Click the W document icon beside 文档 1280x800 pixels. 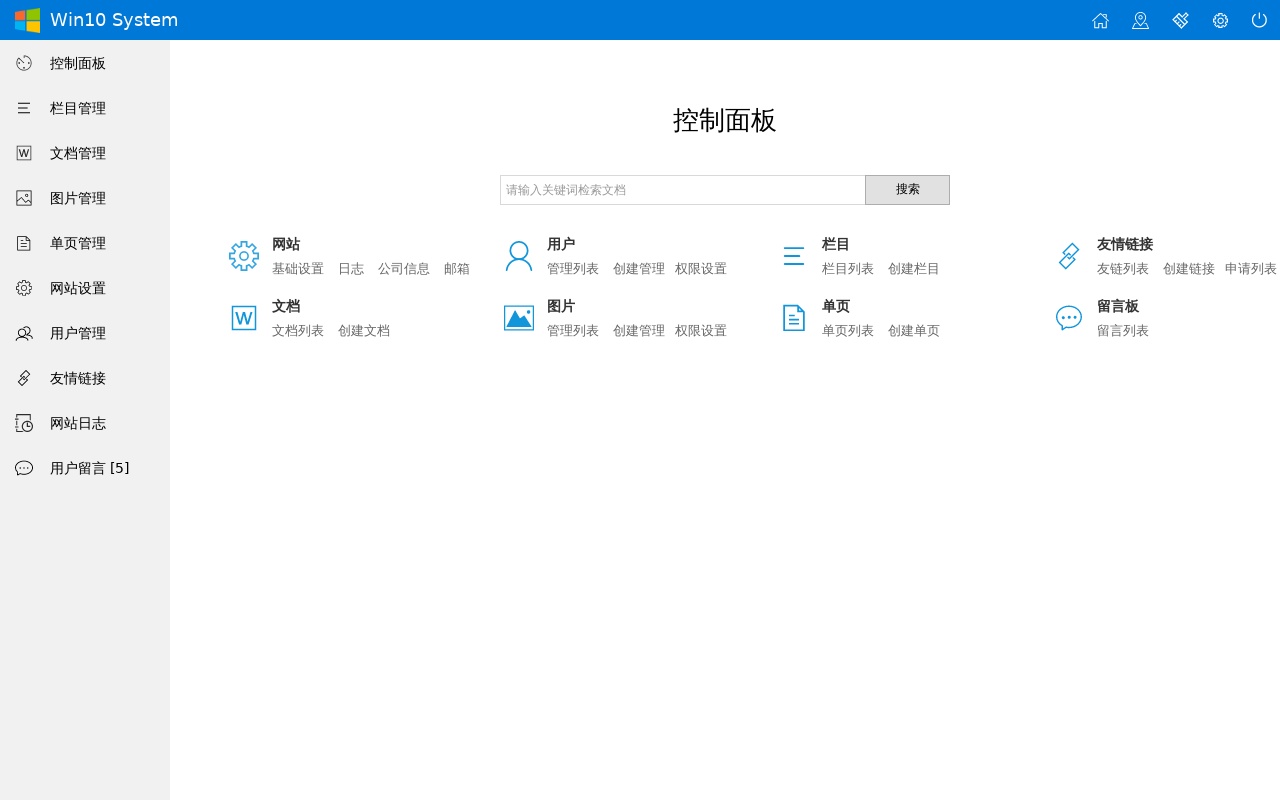(244, 318)
